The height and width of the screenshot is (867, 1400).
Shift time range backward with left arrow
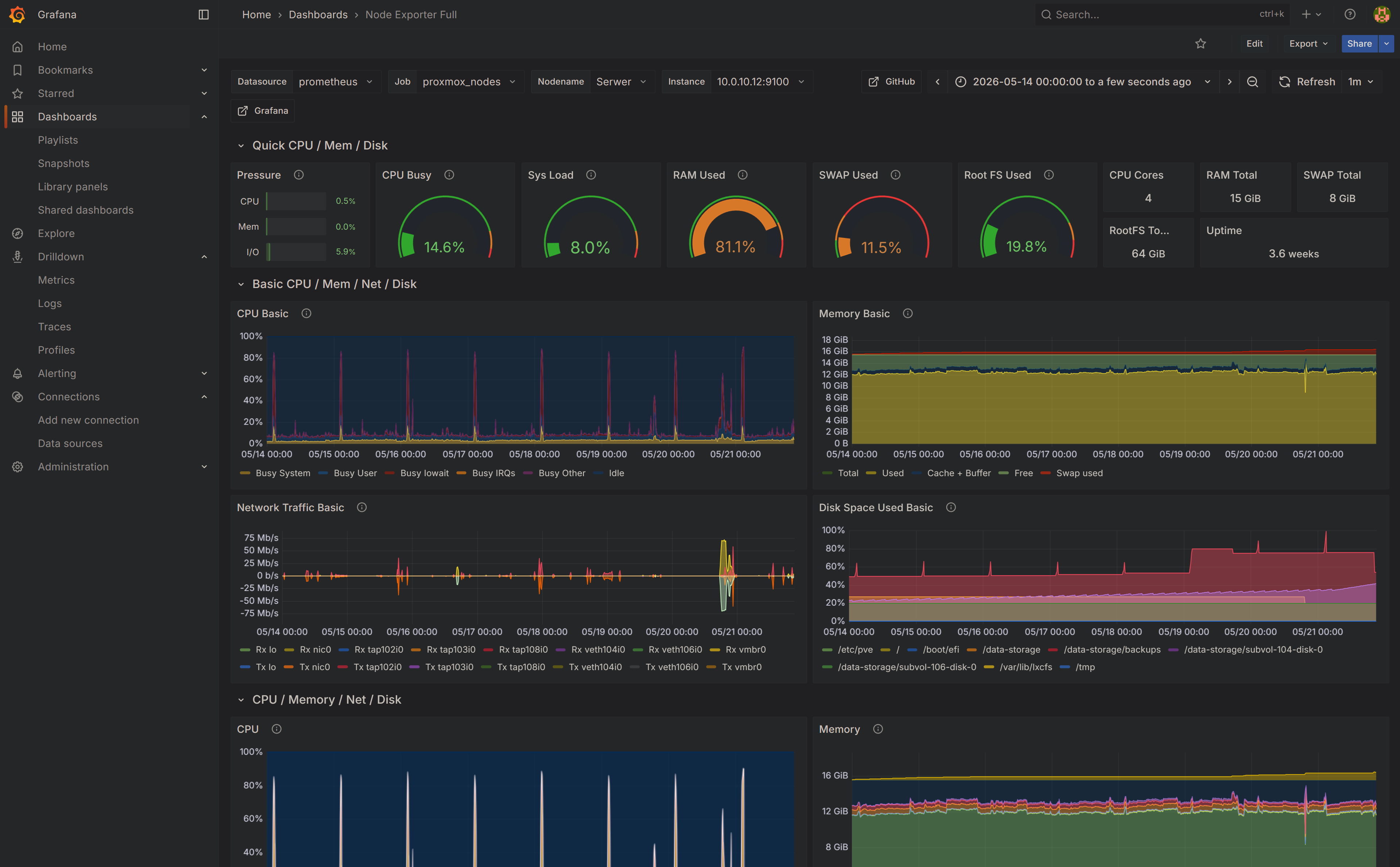click(x=938, y=82)
